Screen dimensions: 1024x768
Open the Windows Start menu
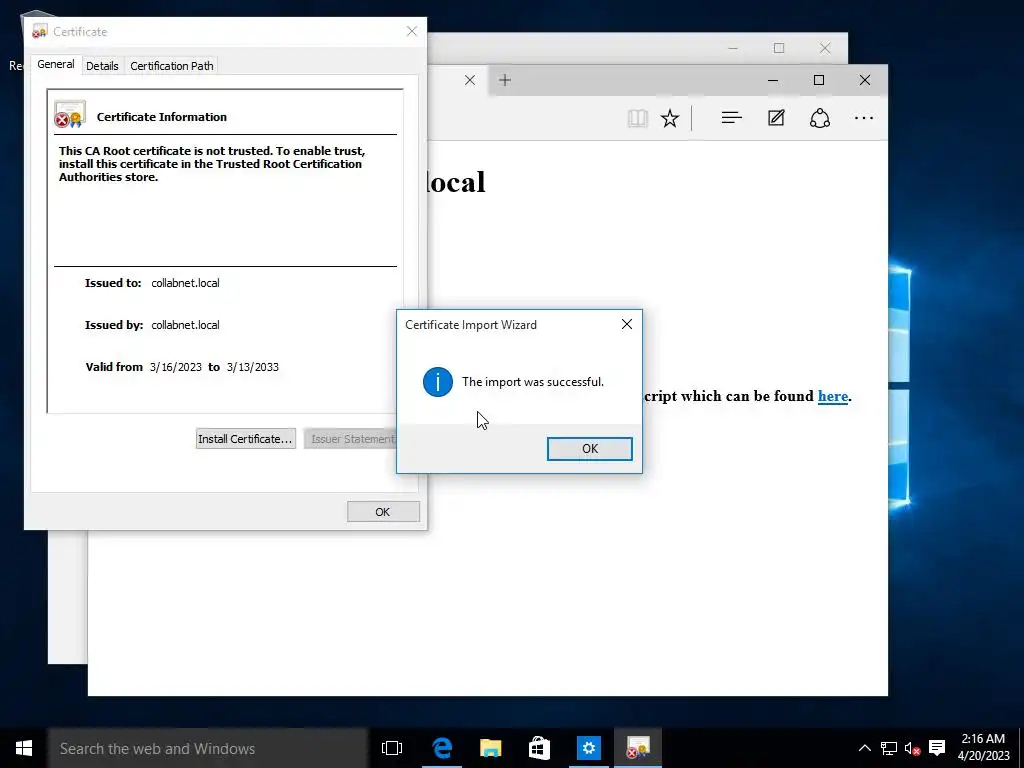point(24,748)
